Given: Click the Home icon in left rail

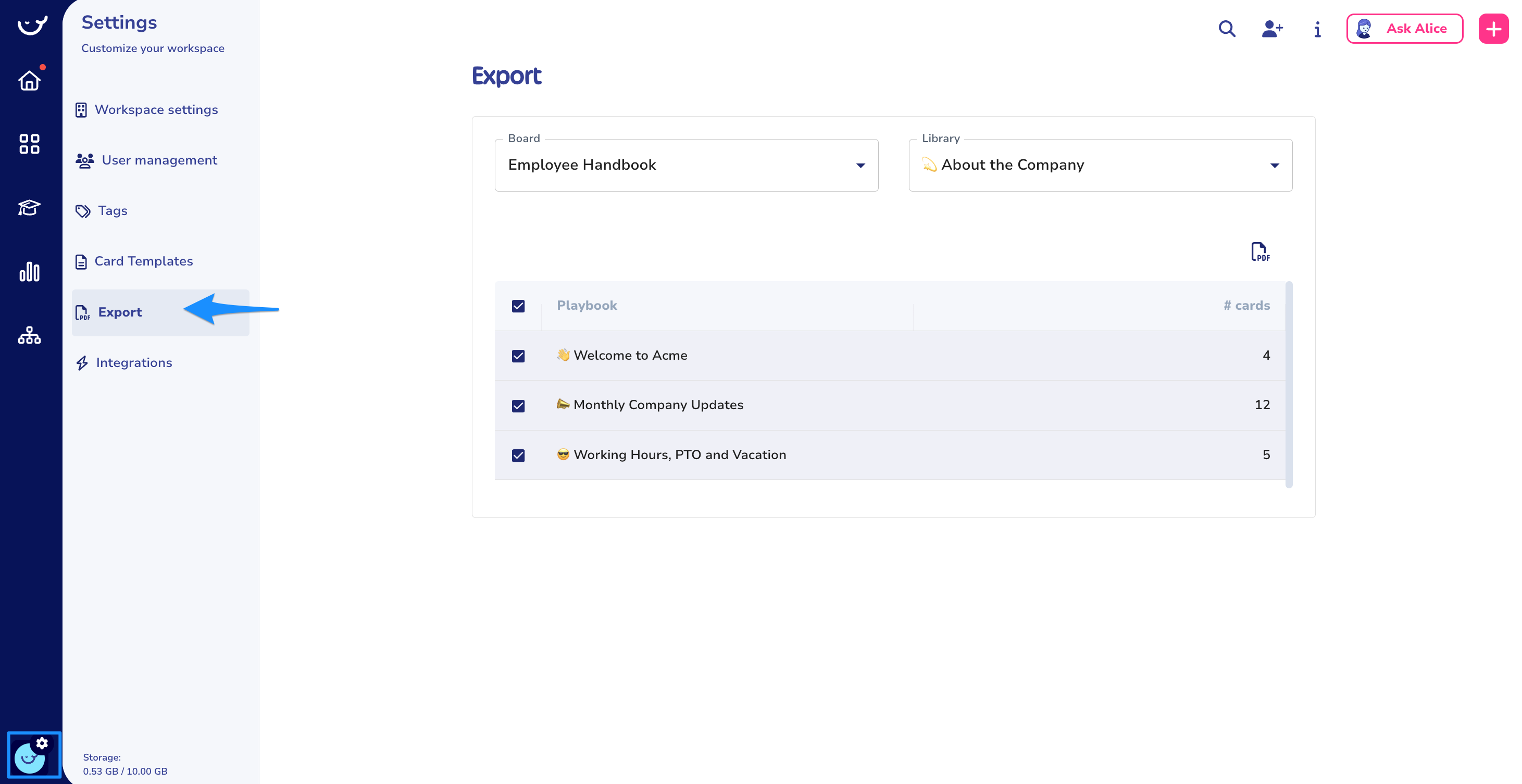Looking at the screenshot, I should [29, 81].
